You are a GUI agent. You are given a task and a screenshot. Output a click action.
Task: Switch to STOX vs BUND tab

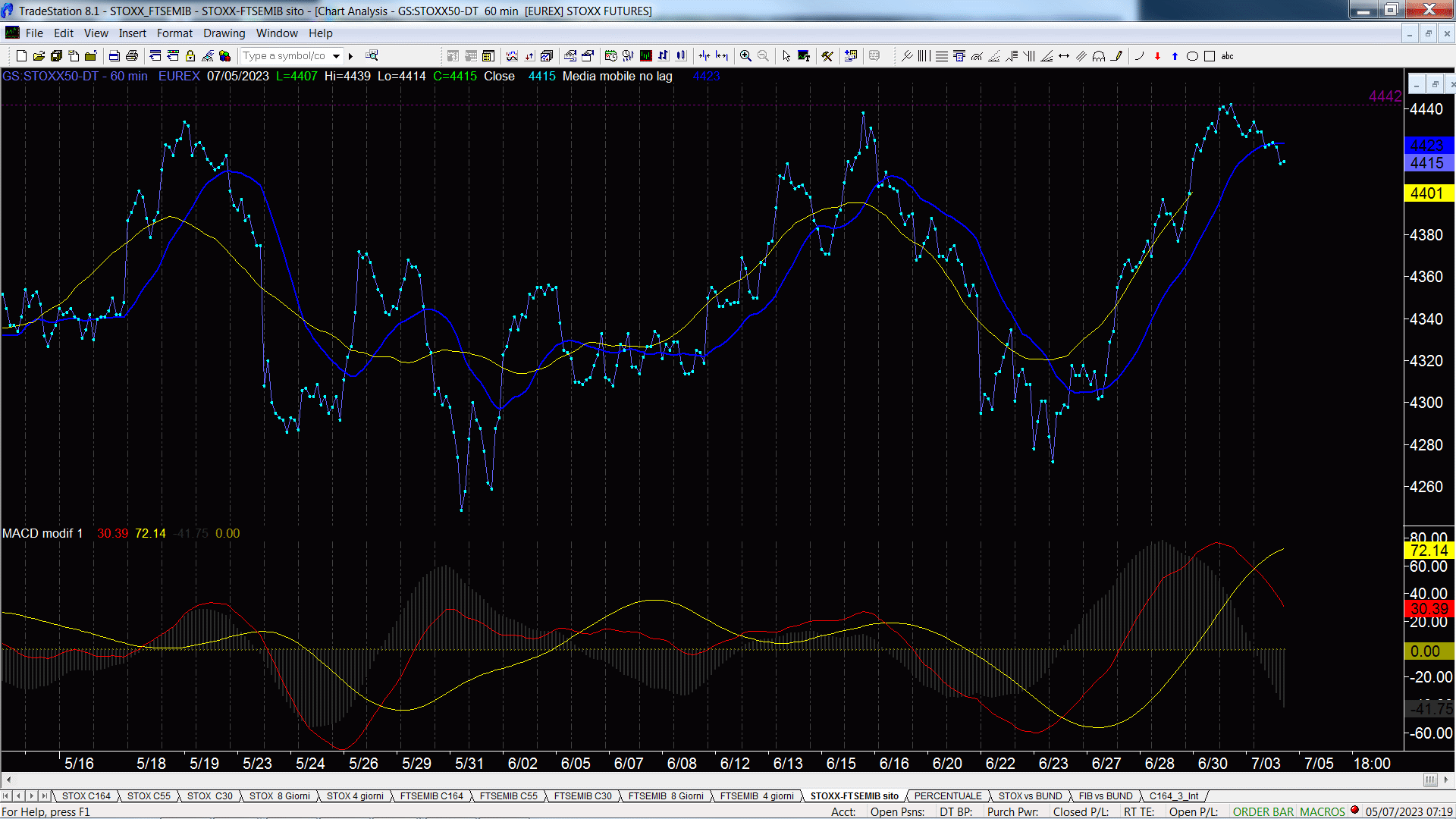pyautogui.click(x=1031, y=795)
